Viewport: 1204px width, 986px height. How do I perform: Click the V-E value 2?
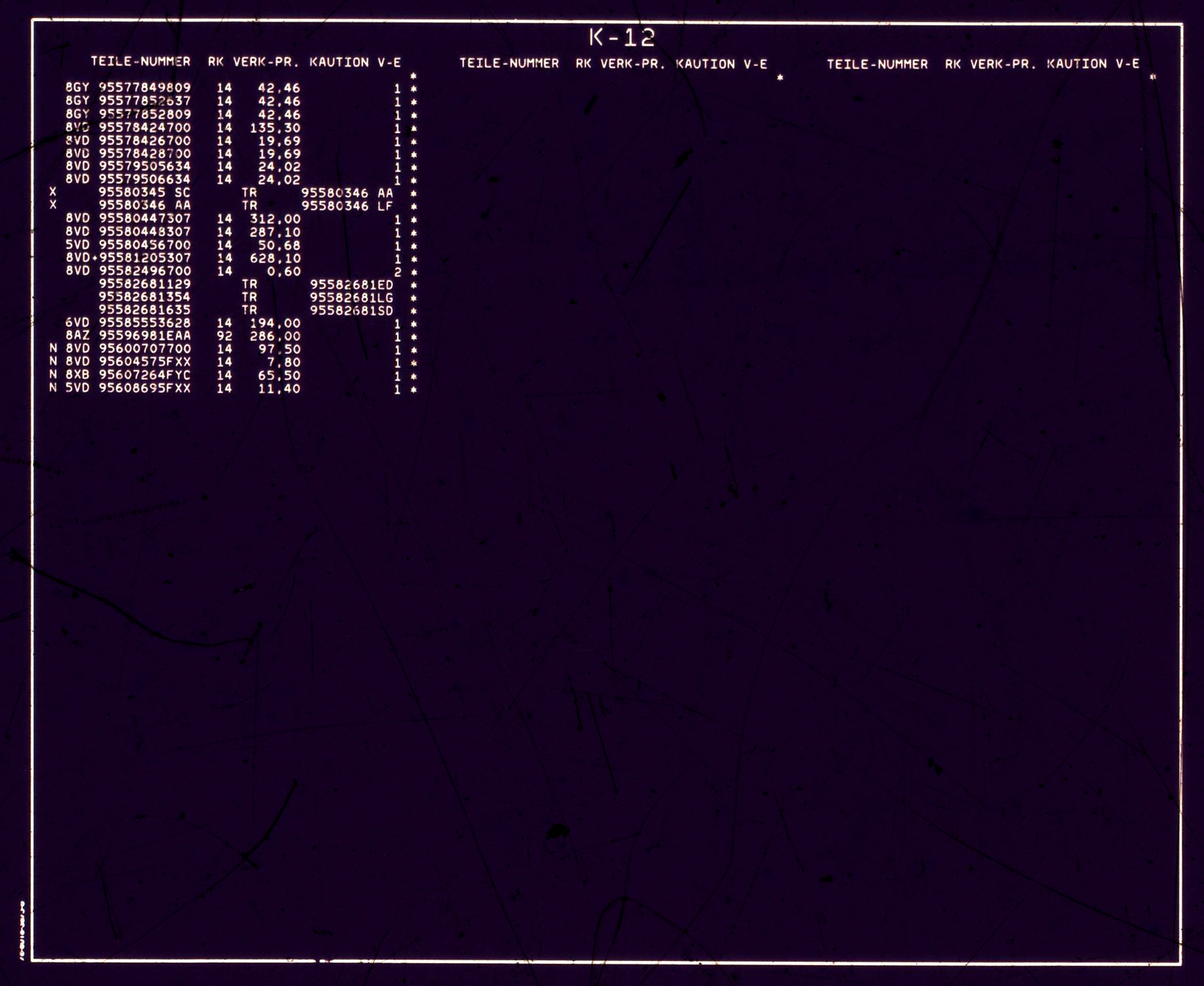point(397,272)
